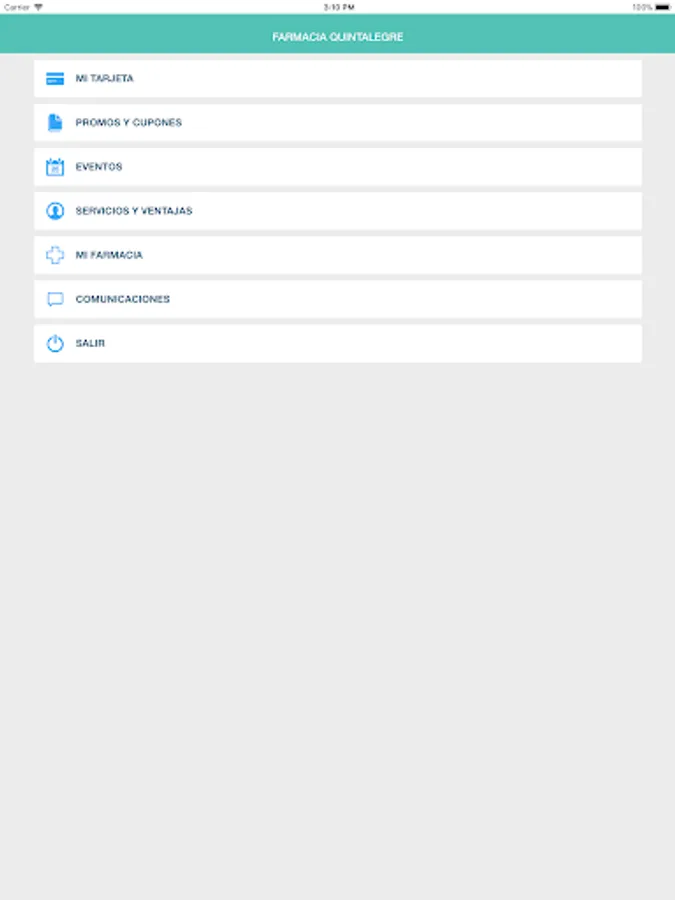Tap the power icon next to Salir
The width and height of the screenshot is (675, 900).
55,344
